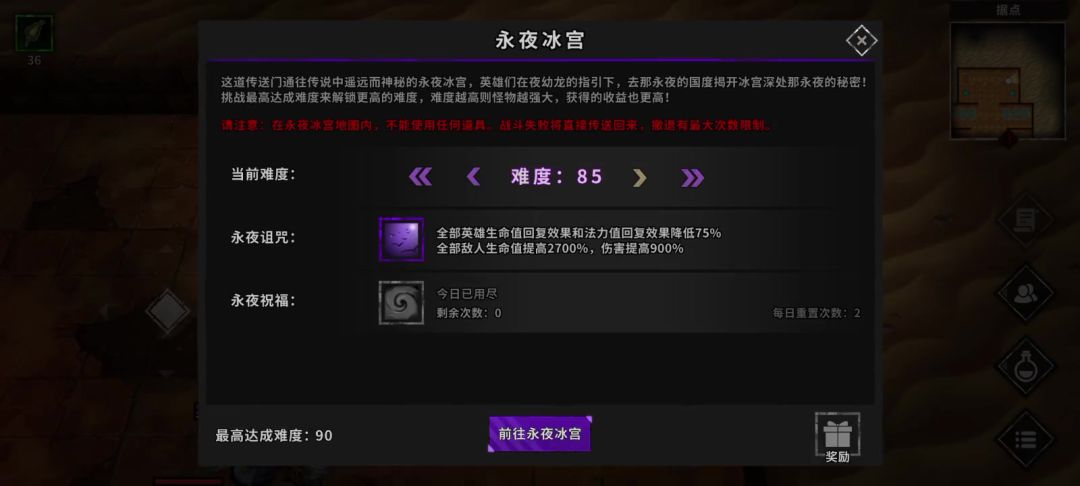Open the scroll quest diamond icon
The image size is (1080, 486).
coord(1026,220)
